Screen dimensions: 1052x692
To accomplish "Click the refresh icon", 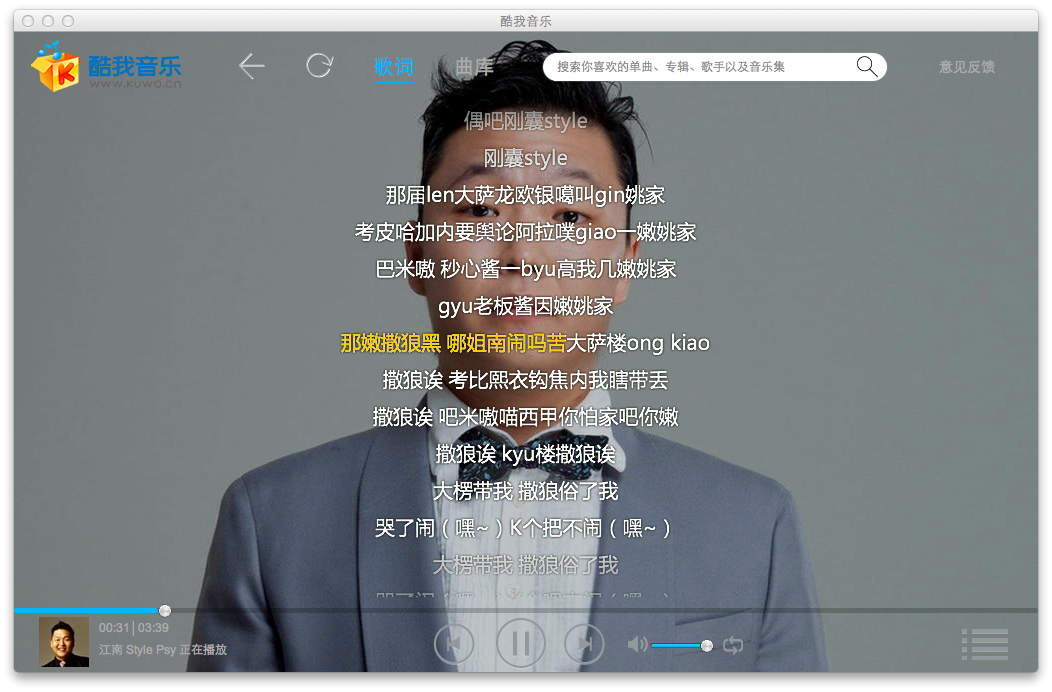I will [x=318, y=65].
